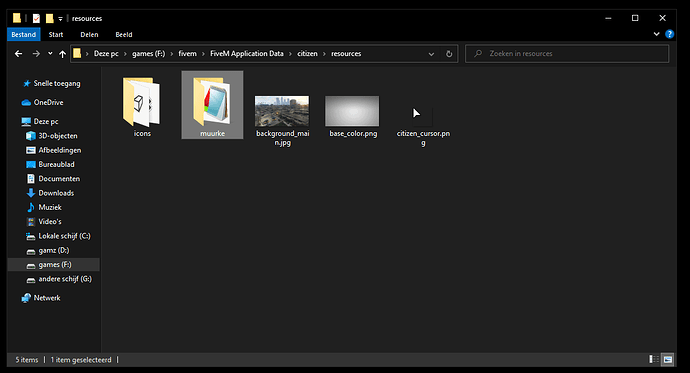Select base_color.png thumbnail
The height and width of the screenshot is (373, 690).
(x=352, y=111)
